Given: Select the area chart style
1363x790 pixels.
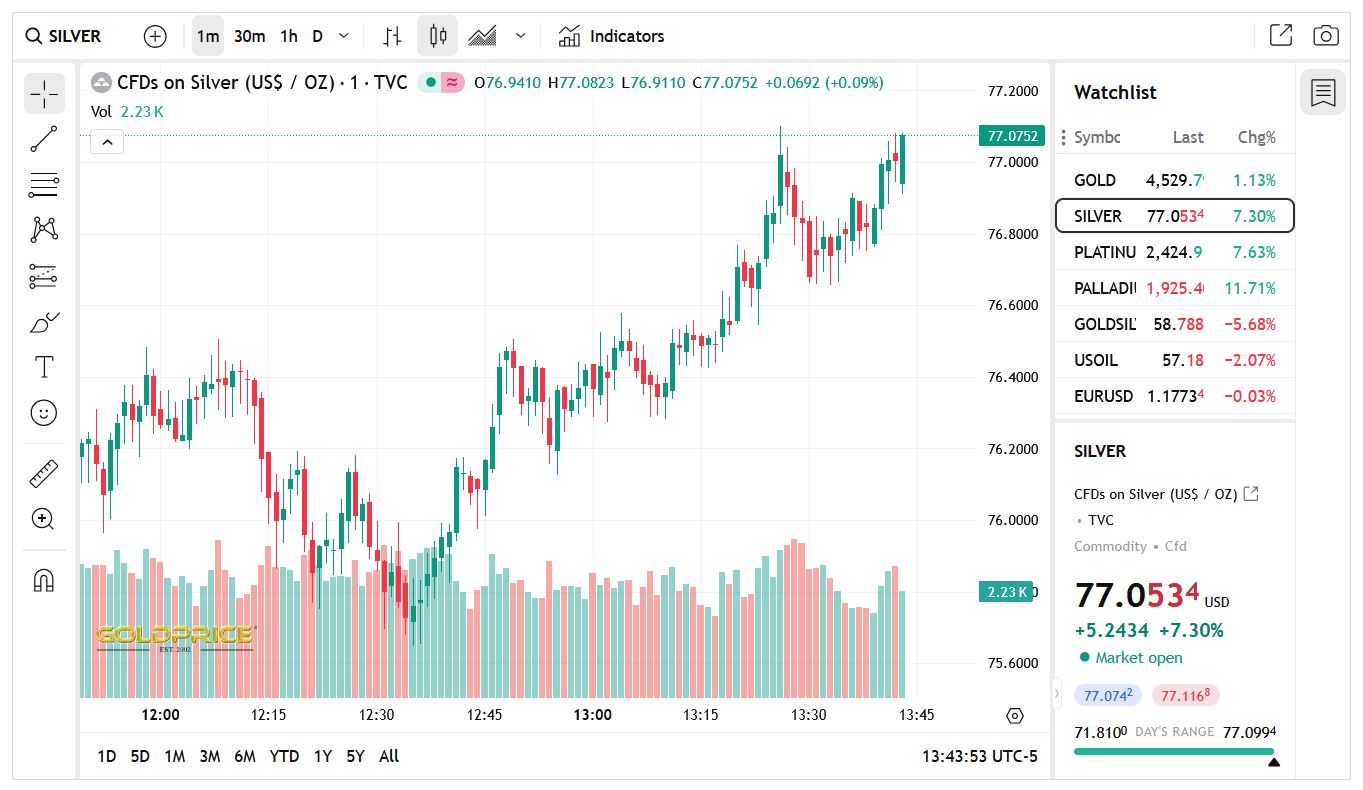Looking at the screenshot, I should [482, 36].
